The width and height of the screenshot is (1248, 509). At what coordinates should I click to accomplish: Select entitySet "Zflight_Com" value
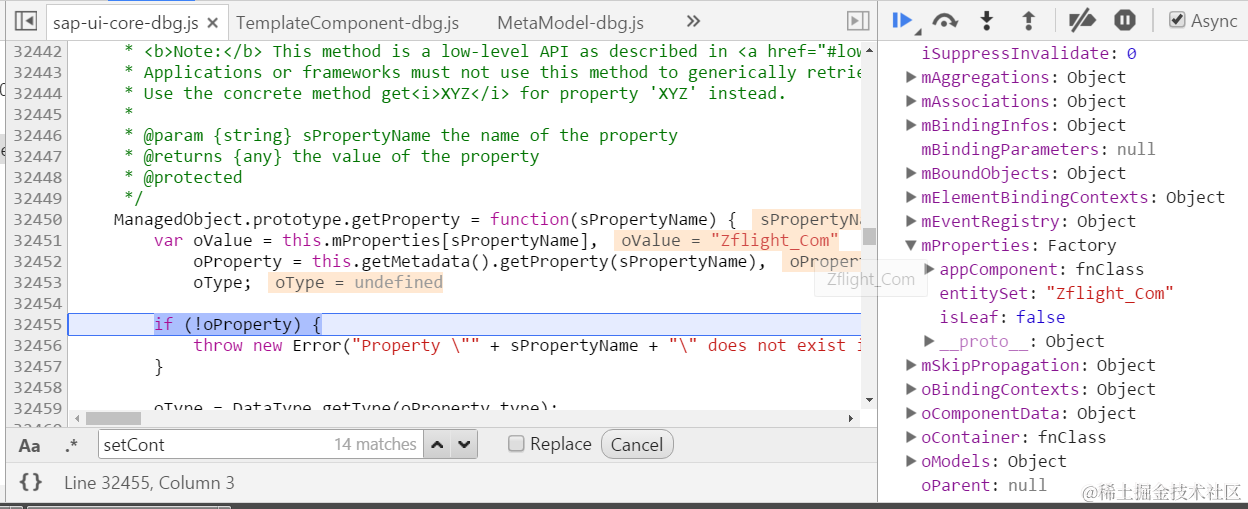point(1109,293)
